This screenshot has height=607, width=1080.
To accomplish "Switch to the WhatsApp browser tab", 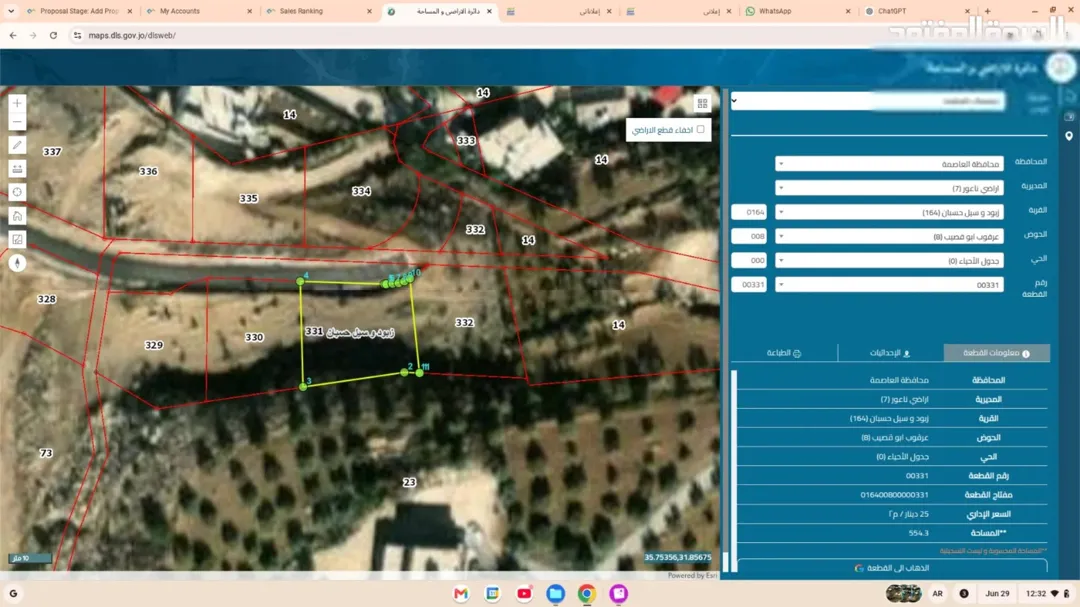I will [x=797, y=11].
